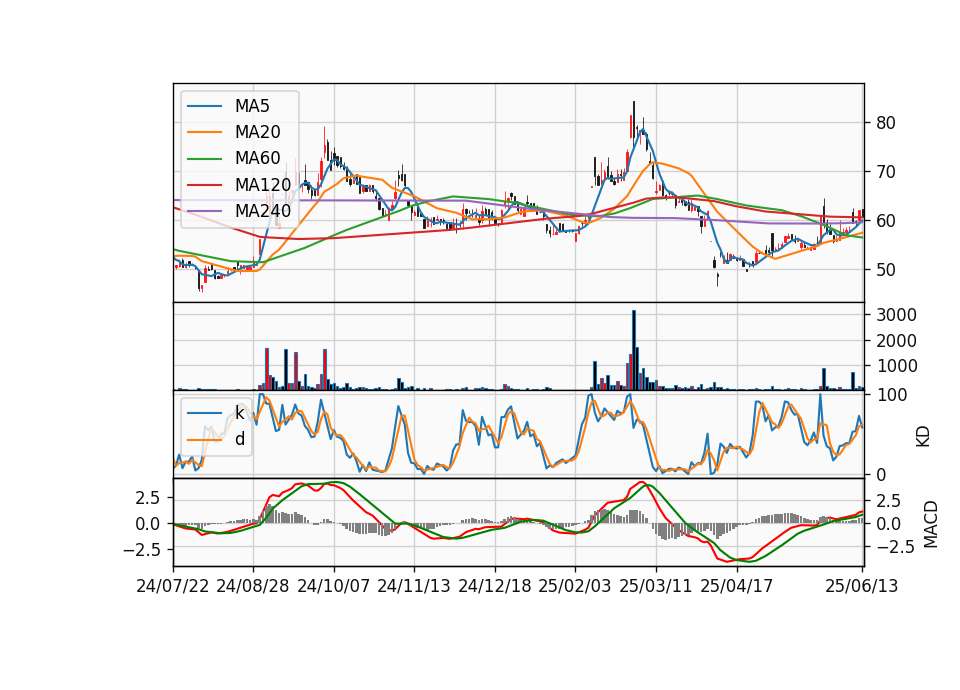960x690 pixels.
Task: Click the 25/02/03 date axis label
Action: click(x=575, y=586)
